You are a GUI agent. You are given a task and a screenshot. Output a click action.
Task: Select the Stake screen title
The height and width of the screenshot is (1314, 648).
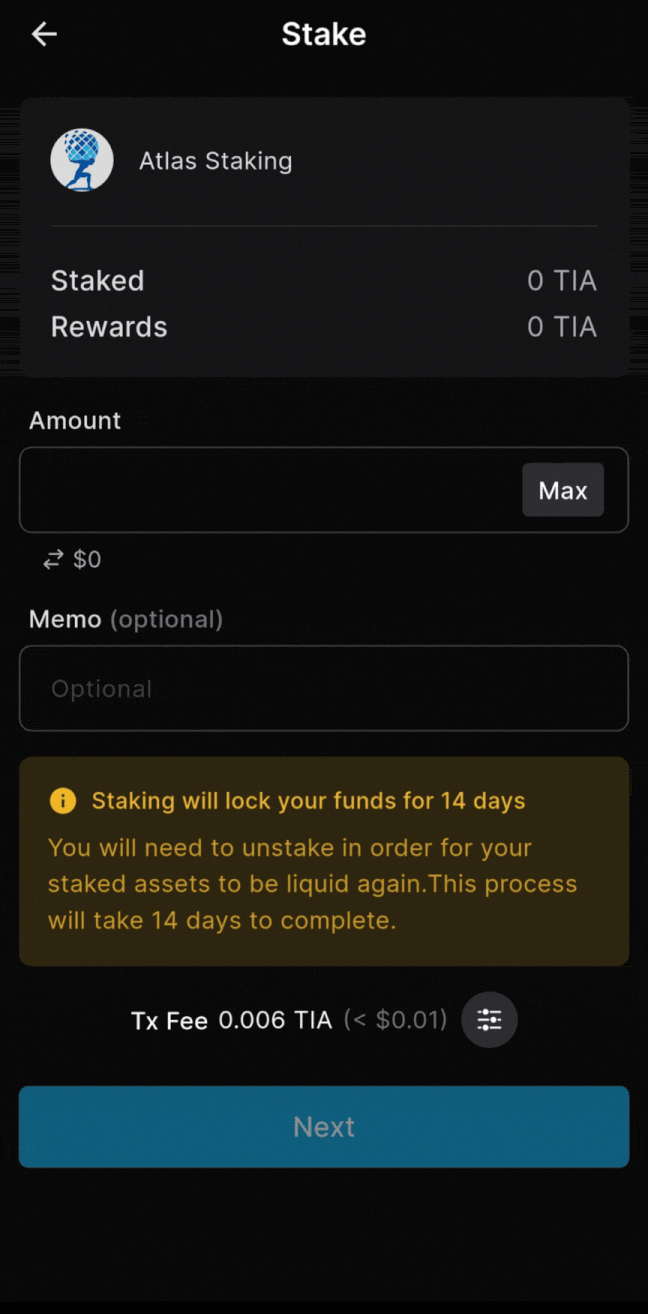click(x=324, y=33)
